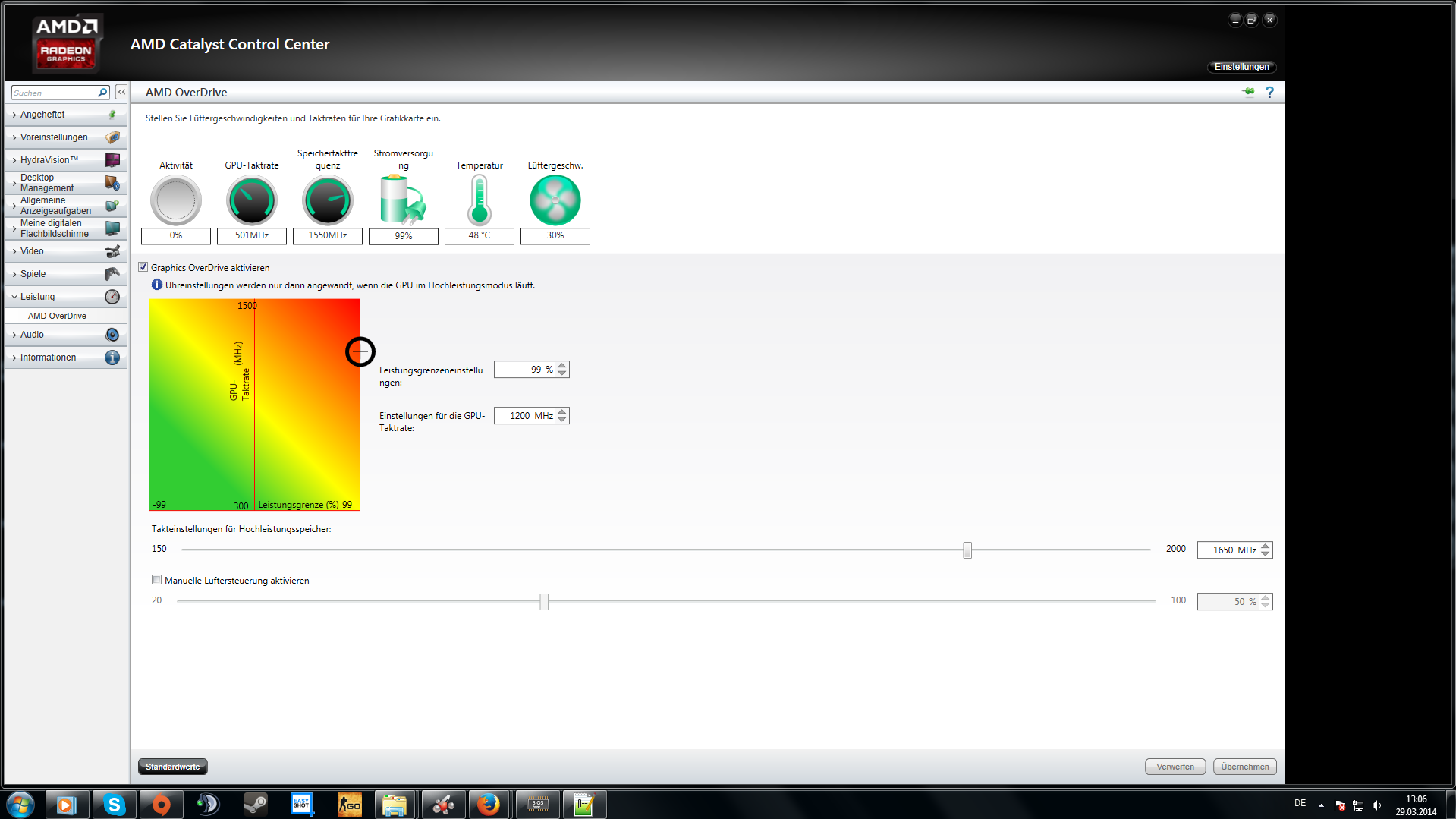Uncheck Graphics OverDrive aktivieren
Image resolution: width=1456 pixels, height=819 pixels.
coord(143,267)
